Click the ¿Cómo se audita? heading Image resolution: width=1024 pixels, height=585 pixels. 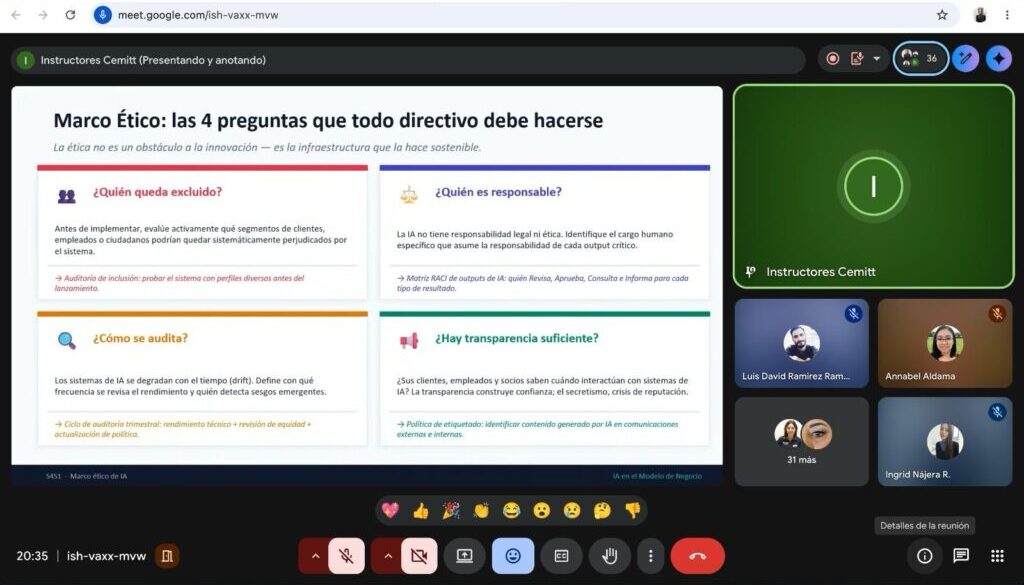140,338
